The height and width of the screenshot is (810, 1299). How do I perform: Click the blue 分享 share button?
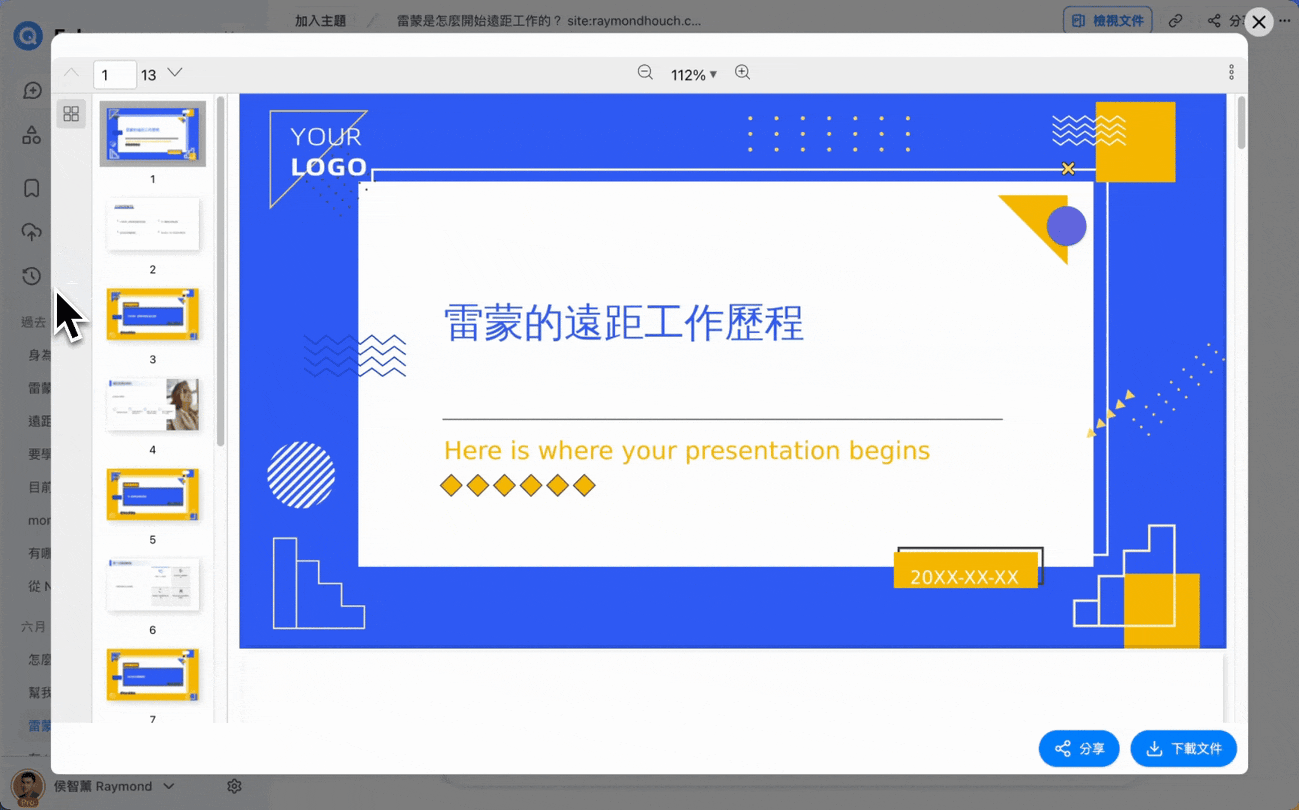pos(1079,748)
